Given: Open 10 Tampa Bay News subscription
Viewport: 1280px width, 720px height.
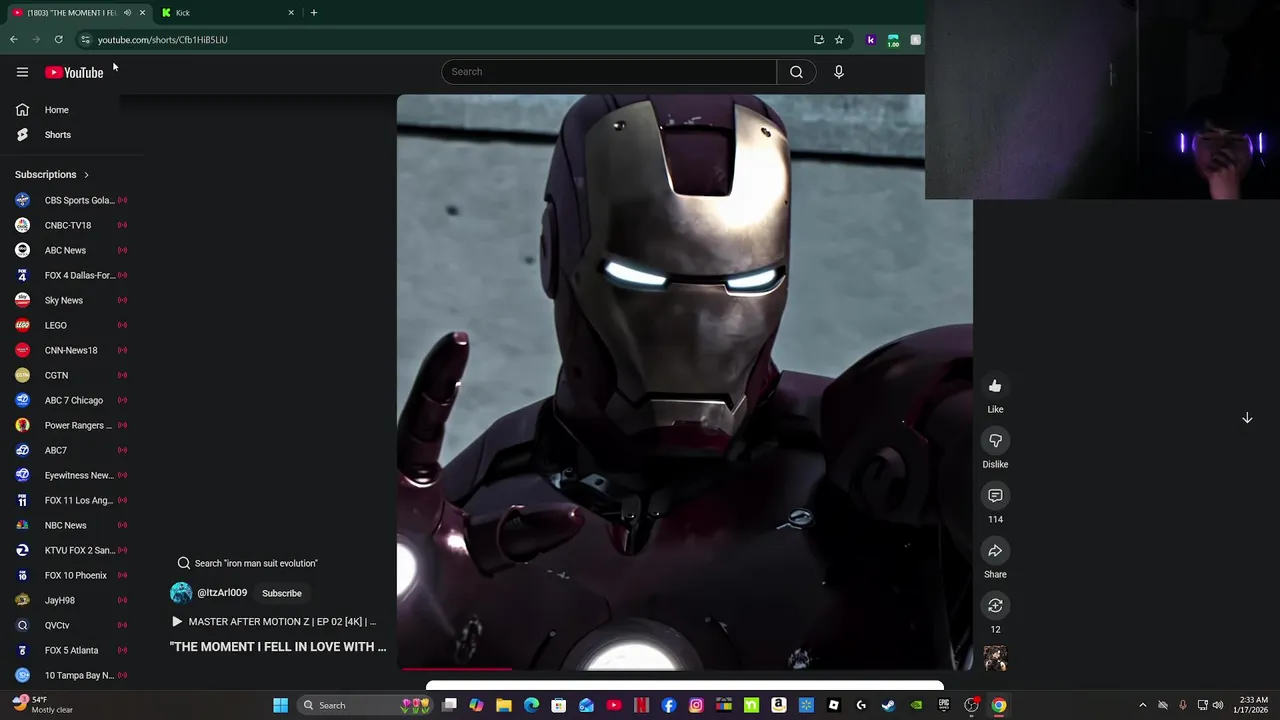Looking at the screenshot, I should (70, 675).
